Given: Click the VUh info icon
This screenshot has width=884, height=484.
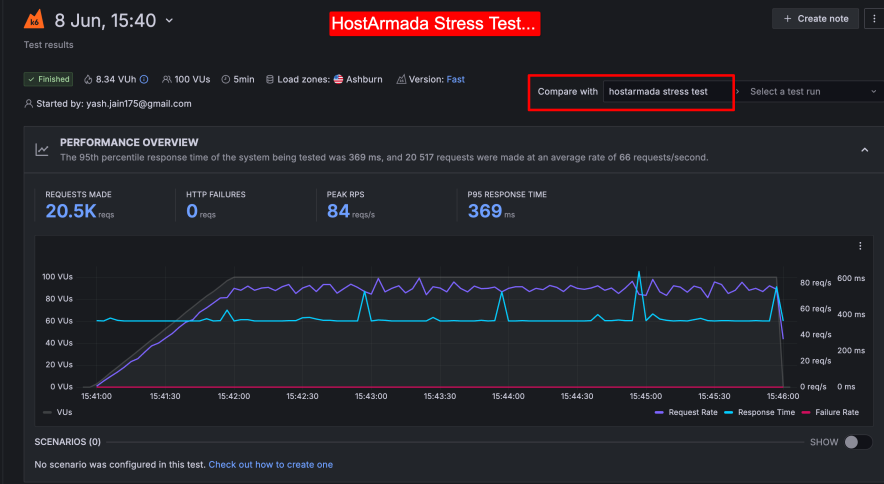Looking at the screenshot, I should 144,80.
